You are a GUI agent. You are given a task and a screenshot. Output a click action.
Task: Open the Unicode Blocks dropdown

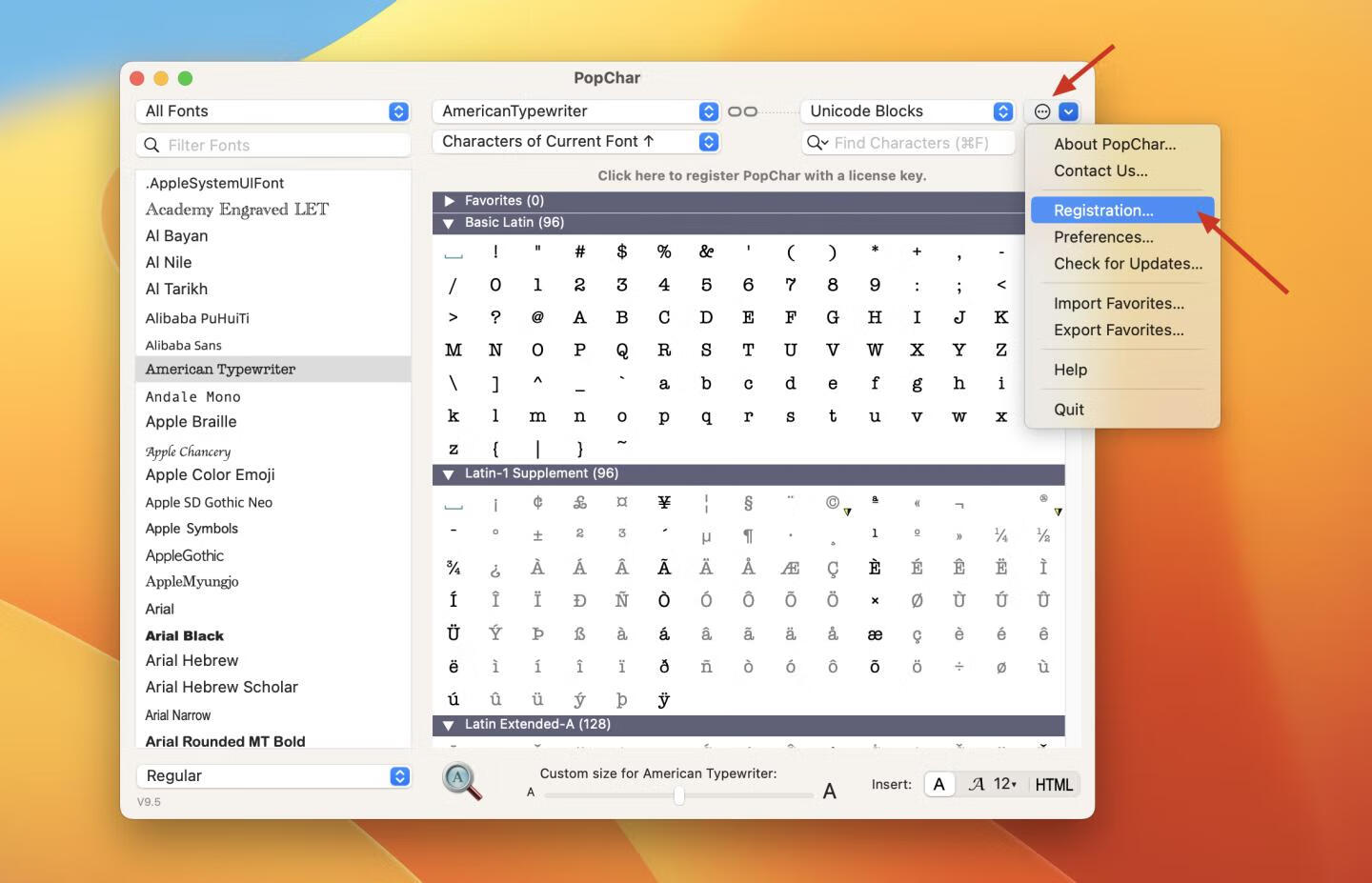click(x=907, y=111)
